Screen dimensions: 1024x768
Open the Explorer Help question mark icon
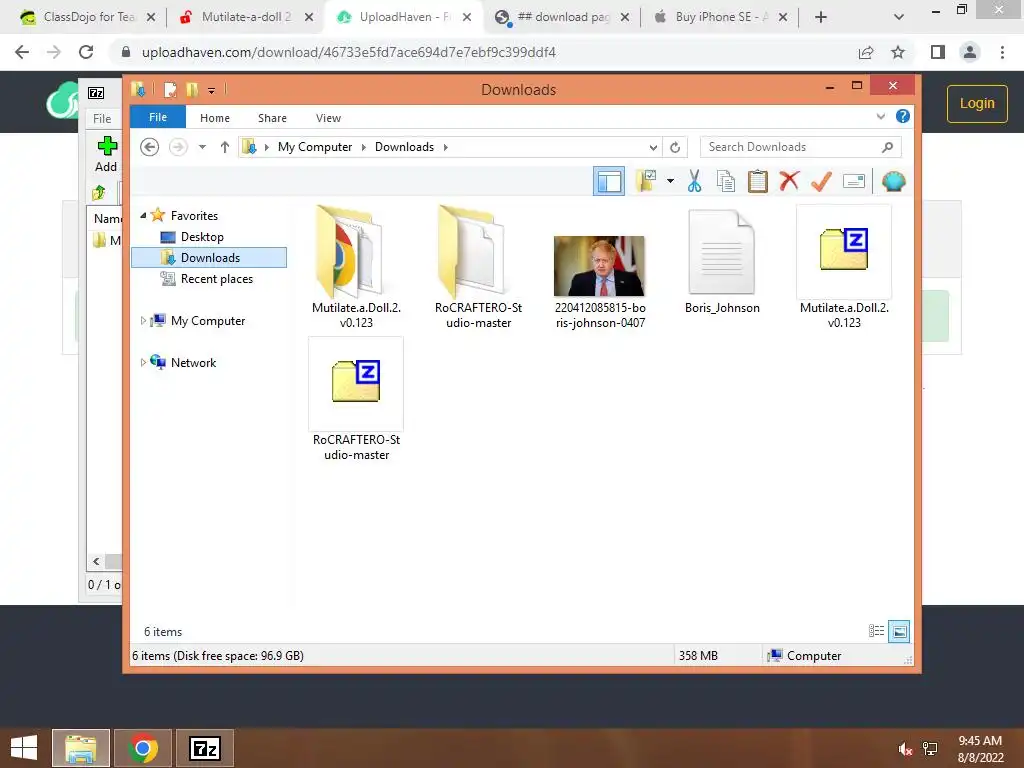903,116
